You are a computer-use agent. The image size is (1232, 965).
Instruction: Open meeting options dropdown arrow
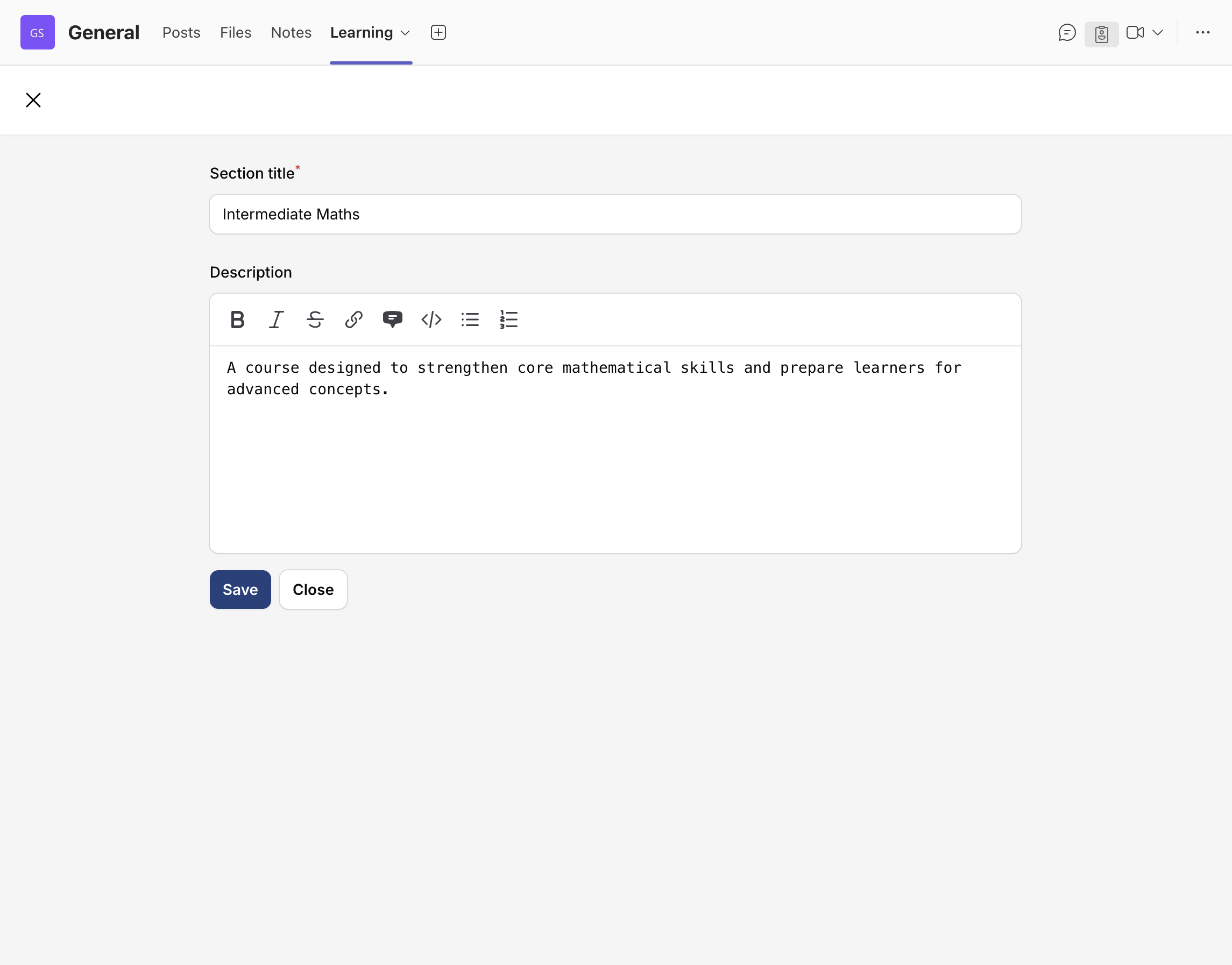pos(1157,33)
